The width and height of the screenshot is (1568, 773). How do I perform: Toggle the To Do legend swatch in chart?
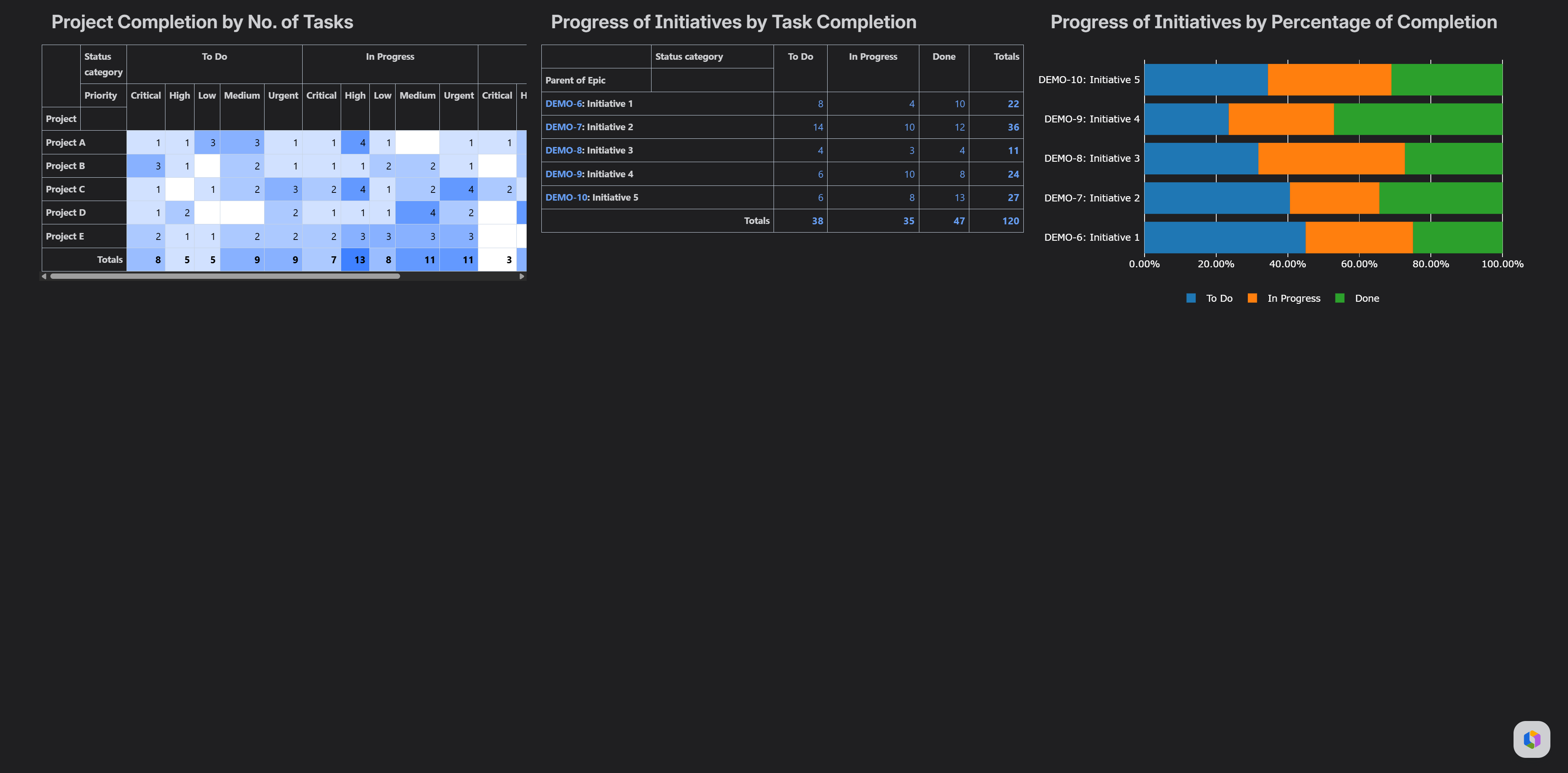click(1191, 298)
